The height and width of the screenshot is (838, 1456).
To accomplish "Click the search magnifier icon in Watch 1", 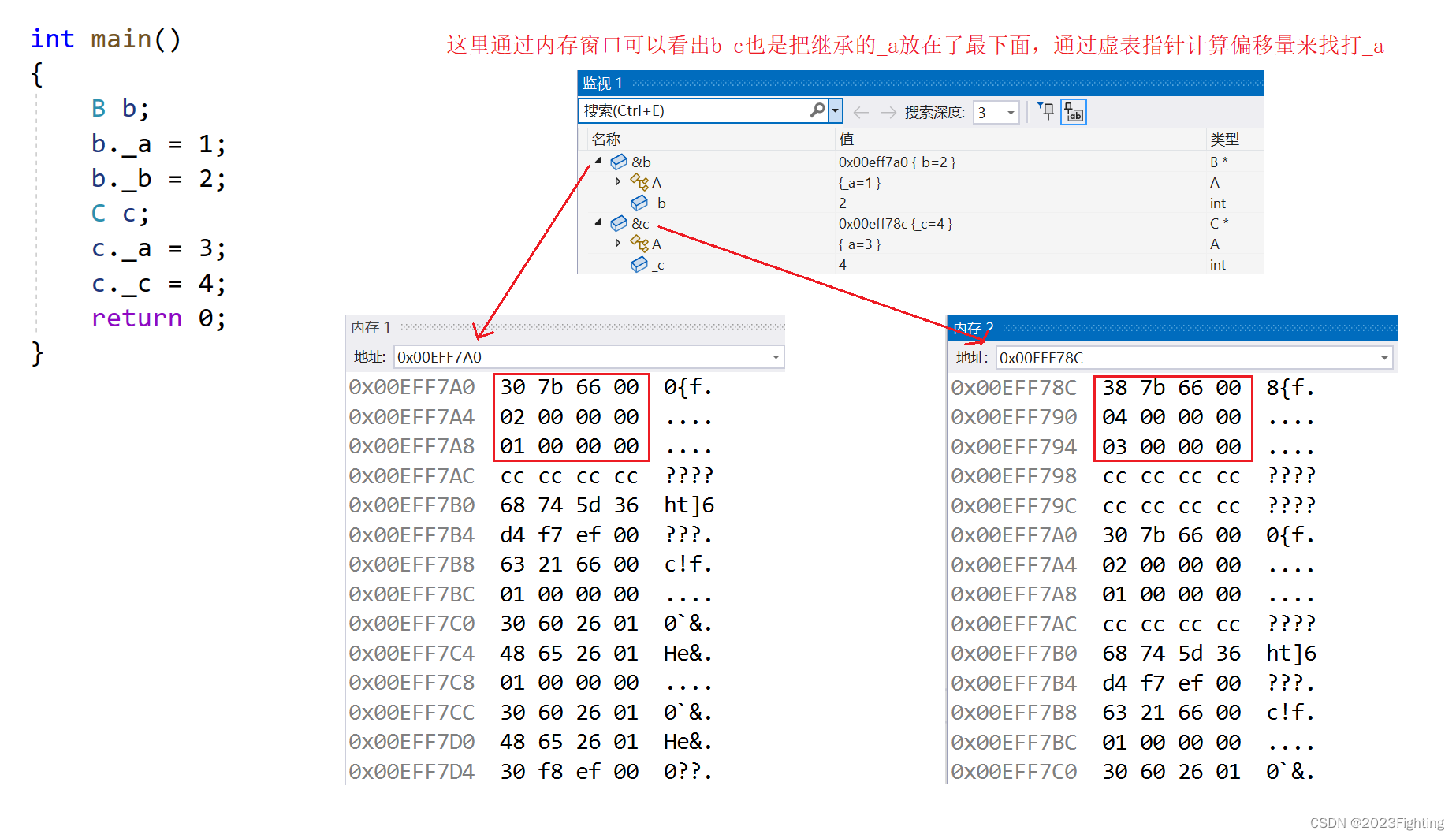I will coord(817,111).
